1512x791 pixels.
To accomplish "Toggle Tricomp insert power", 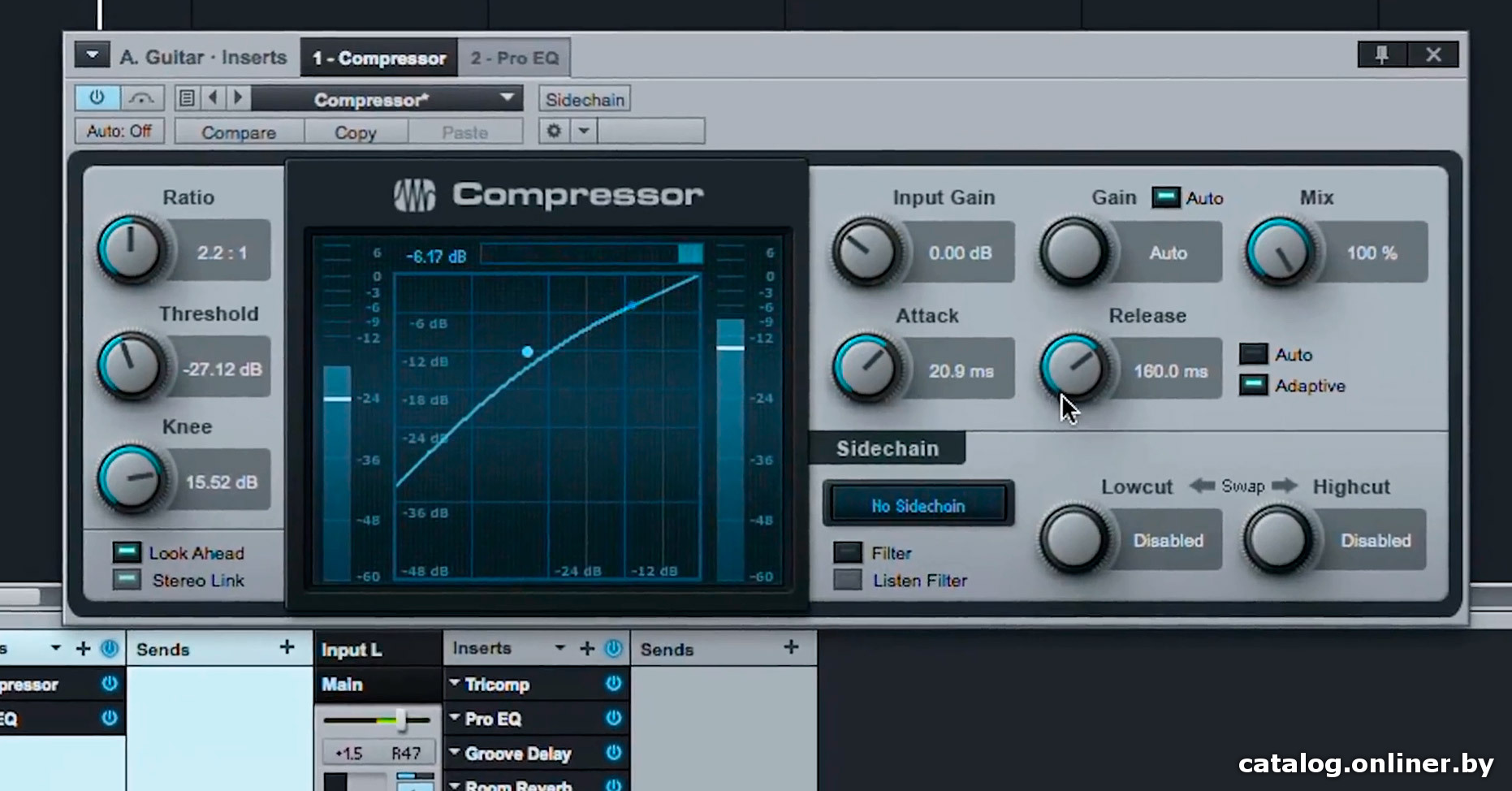I will [613, 684].
